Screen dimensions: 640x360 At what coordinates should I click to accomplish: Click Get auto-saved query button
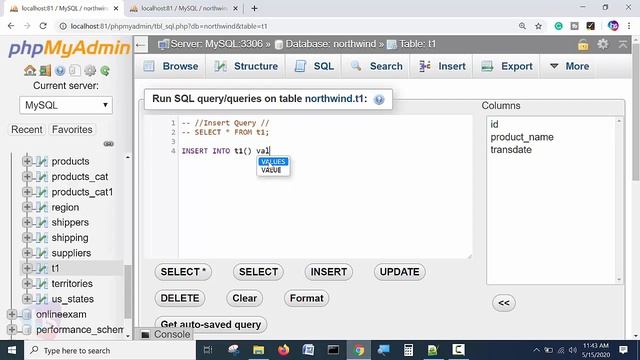click(211, 324)
